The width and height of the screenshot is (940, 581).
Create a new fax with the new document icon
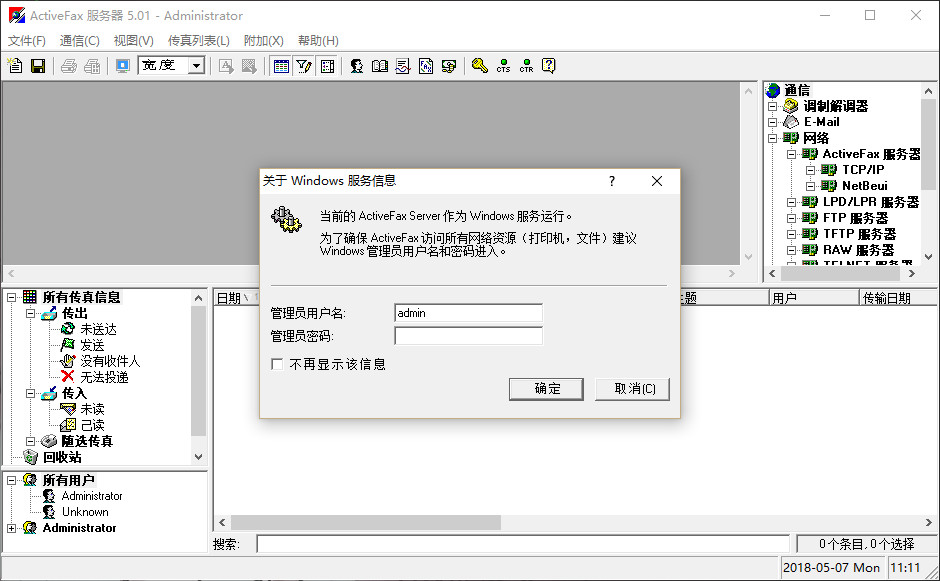click(x=15, y=65)
